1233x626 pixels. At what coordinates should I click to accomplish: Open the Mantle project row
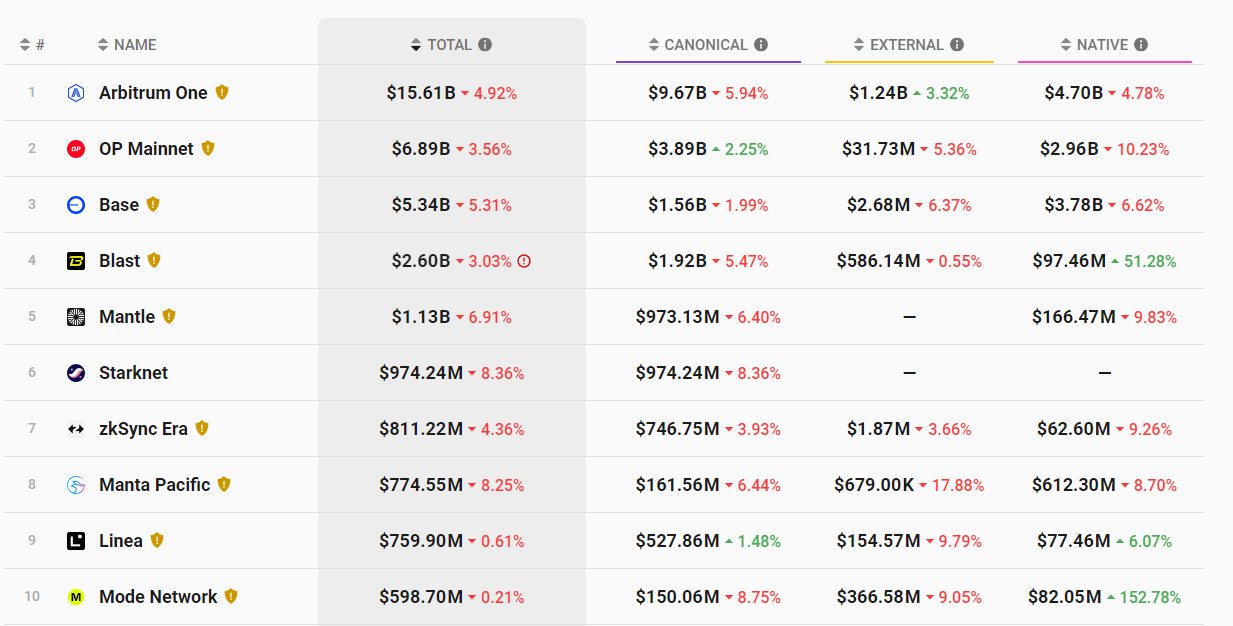click(604, 317)
